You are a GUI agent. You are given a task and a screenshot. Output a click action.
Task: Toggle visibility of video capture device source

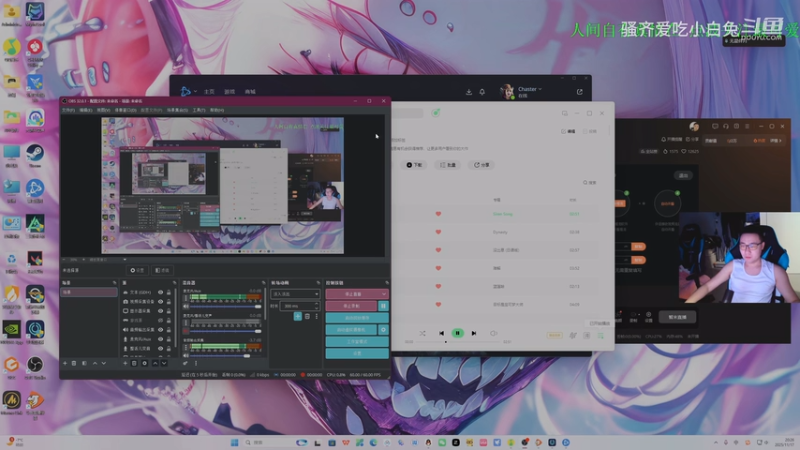coord(160,302)
